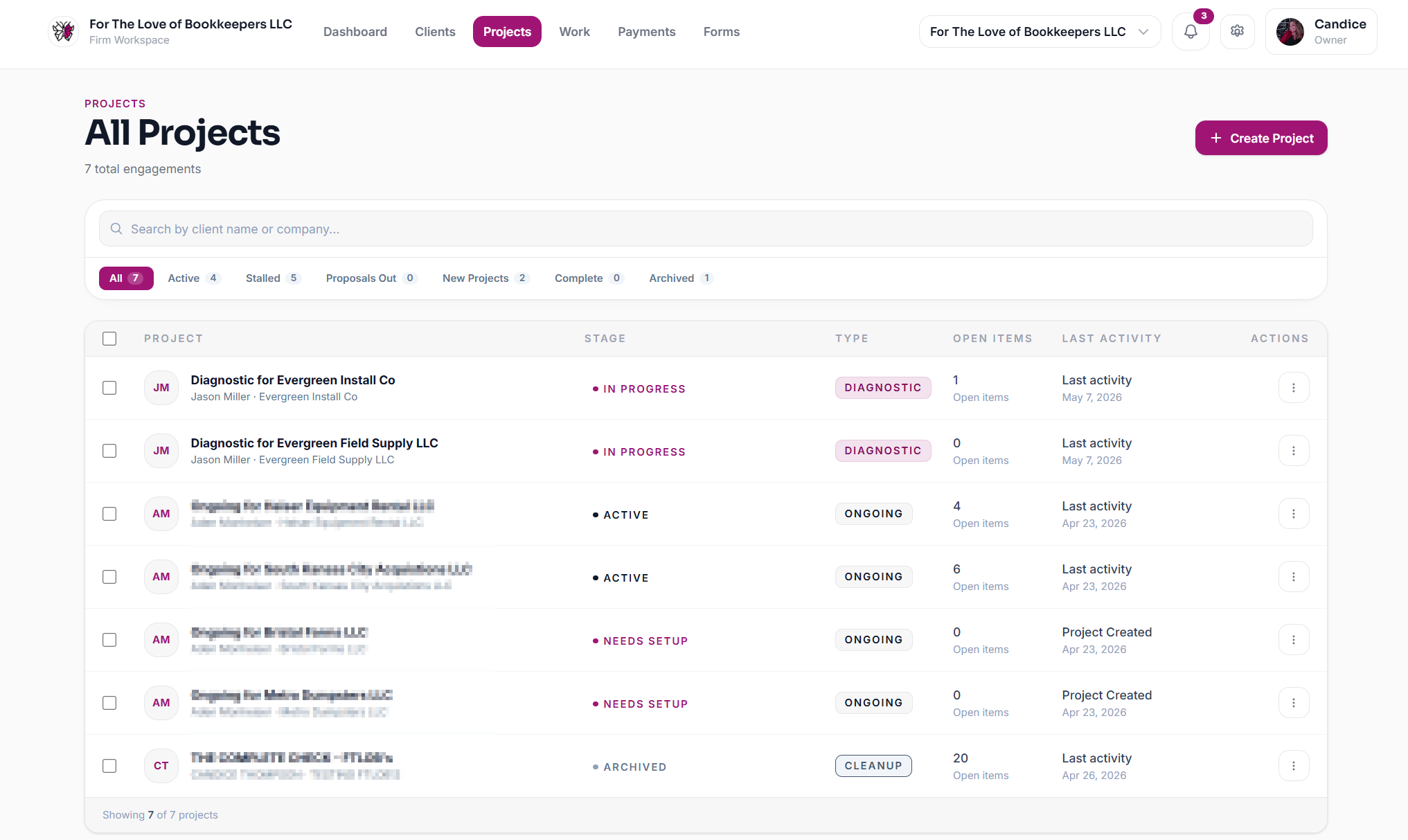Open the settings gear icon
The height and width of the screenshot is (840, 1408).
(x=1237, y=32)
